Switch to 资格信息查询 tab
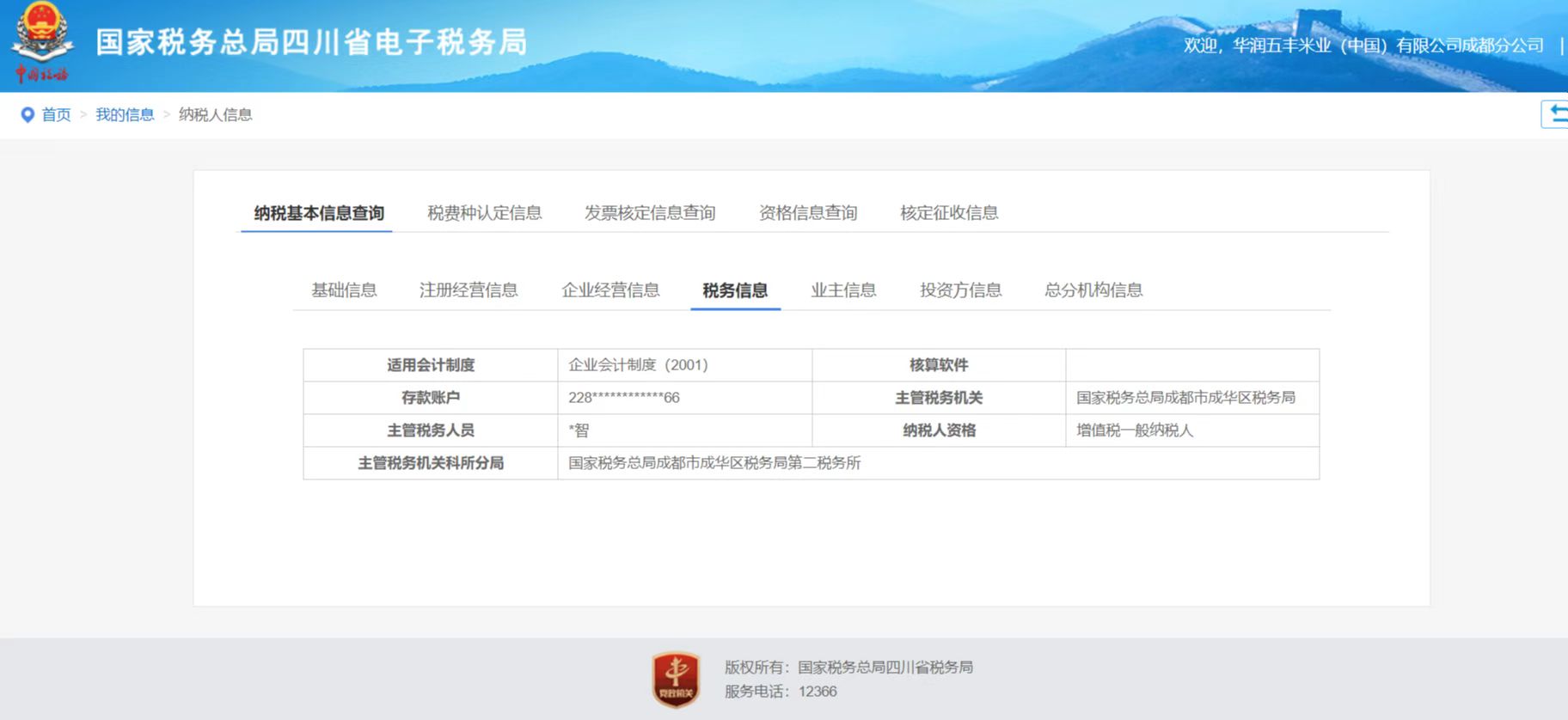The width and height of the screenshot is (1568, 720). [808, 213]
